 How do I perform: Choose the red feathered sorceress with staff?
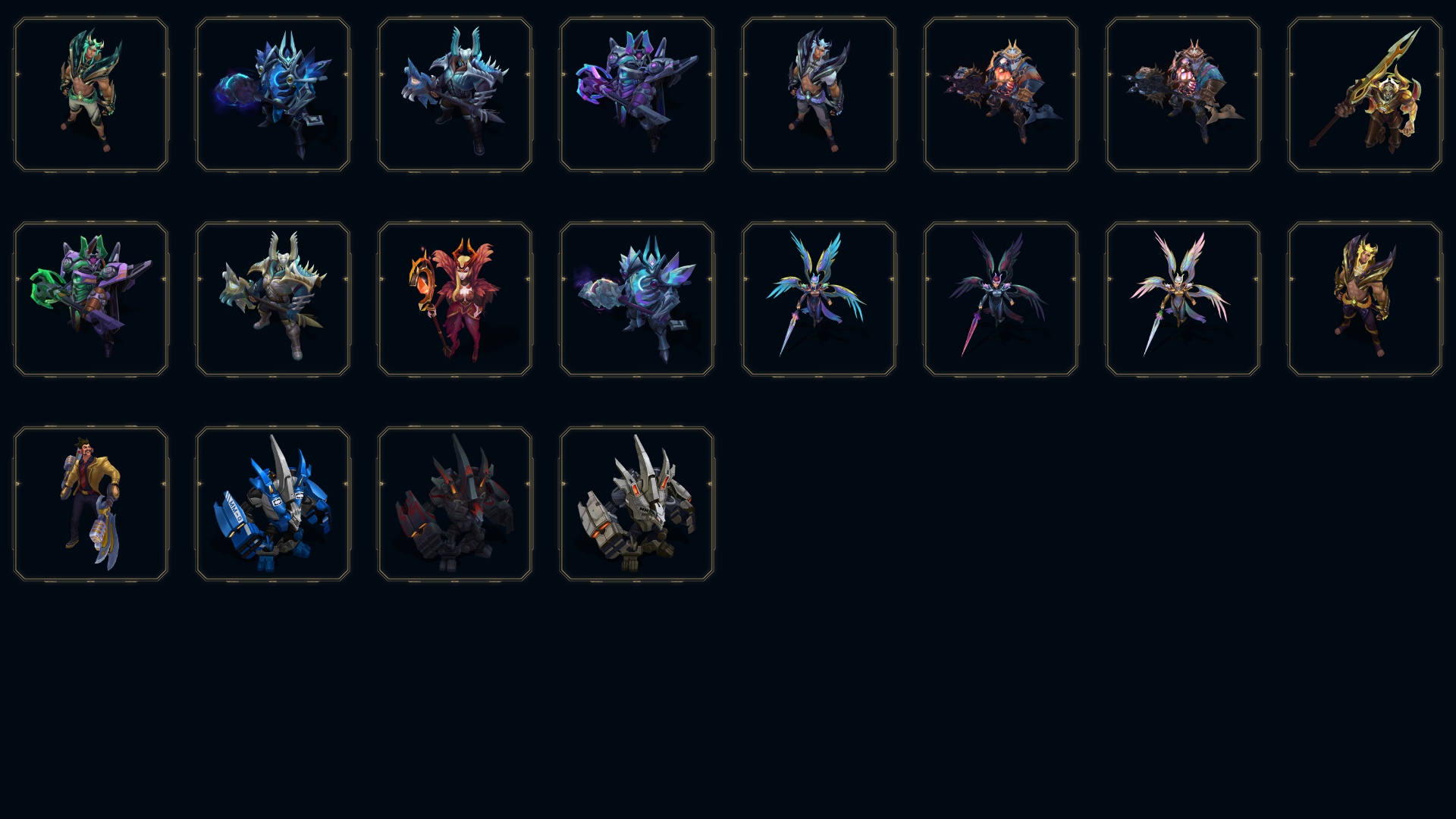tap(455, 299)
